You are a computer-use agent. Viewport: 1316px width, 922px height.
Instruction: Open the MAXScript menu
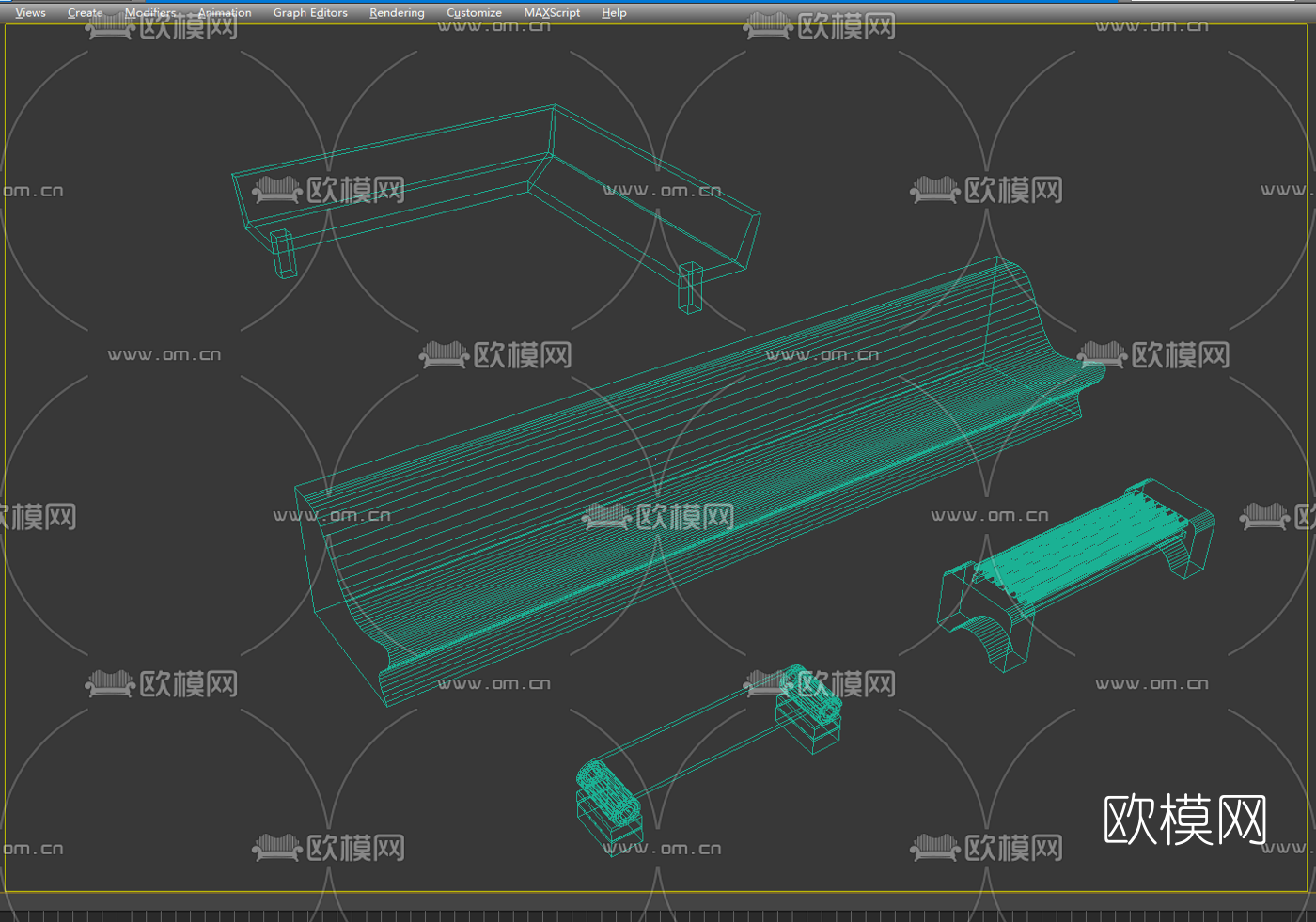point(552,12)
